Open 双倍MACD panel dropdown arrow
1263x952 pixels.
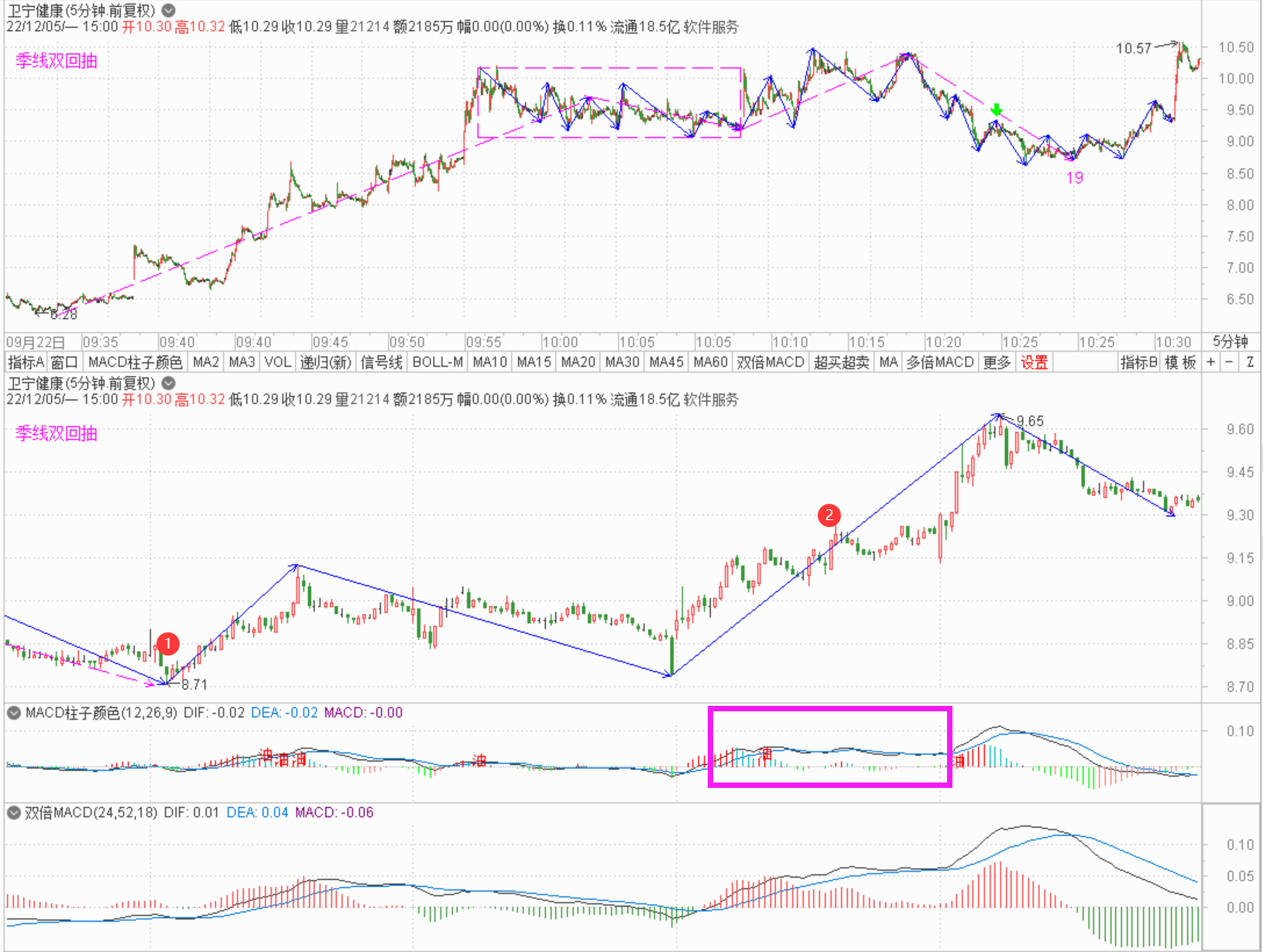point(14,813)
